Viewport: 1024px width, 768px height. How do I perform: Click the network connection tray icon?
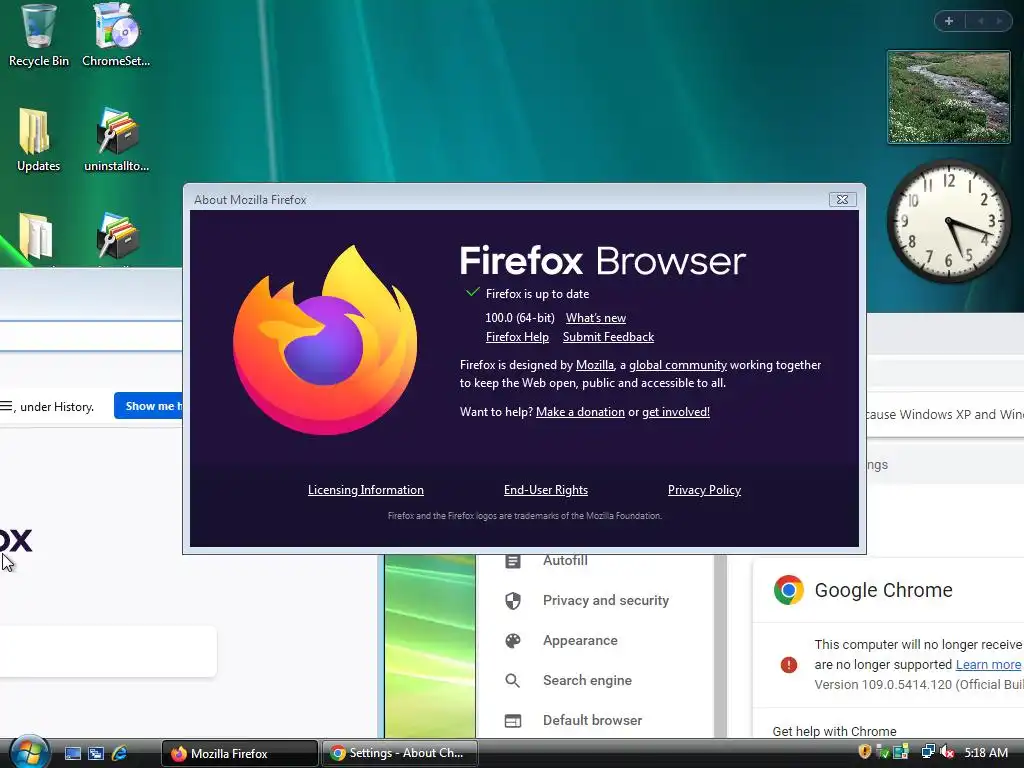tap(927, 752)
